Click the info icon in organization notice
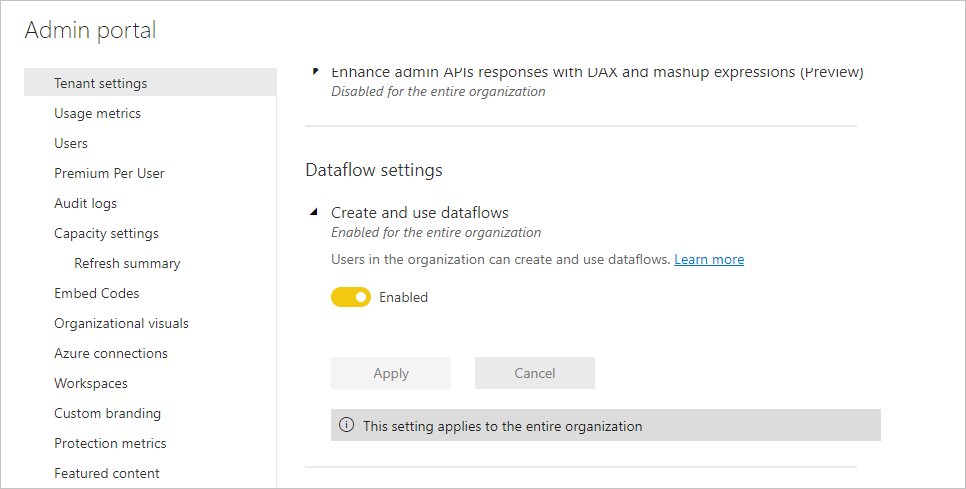 [x=347, y=425]
